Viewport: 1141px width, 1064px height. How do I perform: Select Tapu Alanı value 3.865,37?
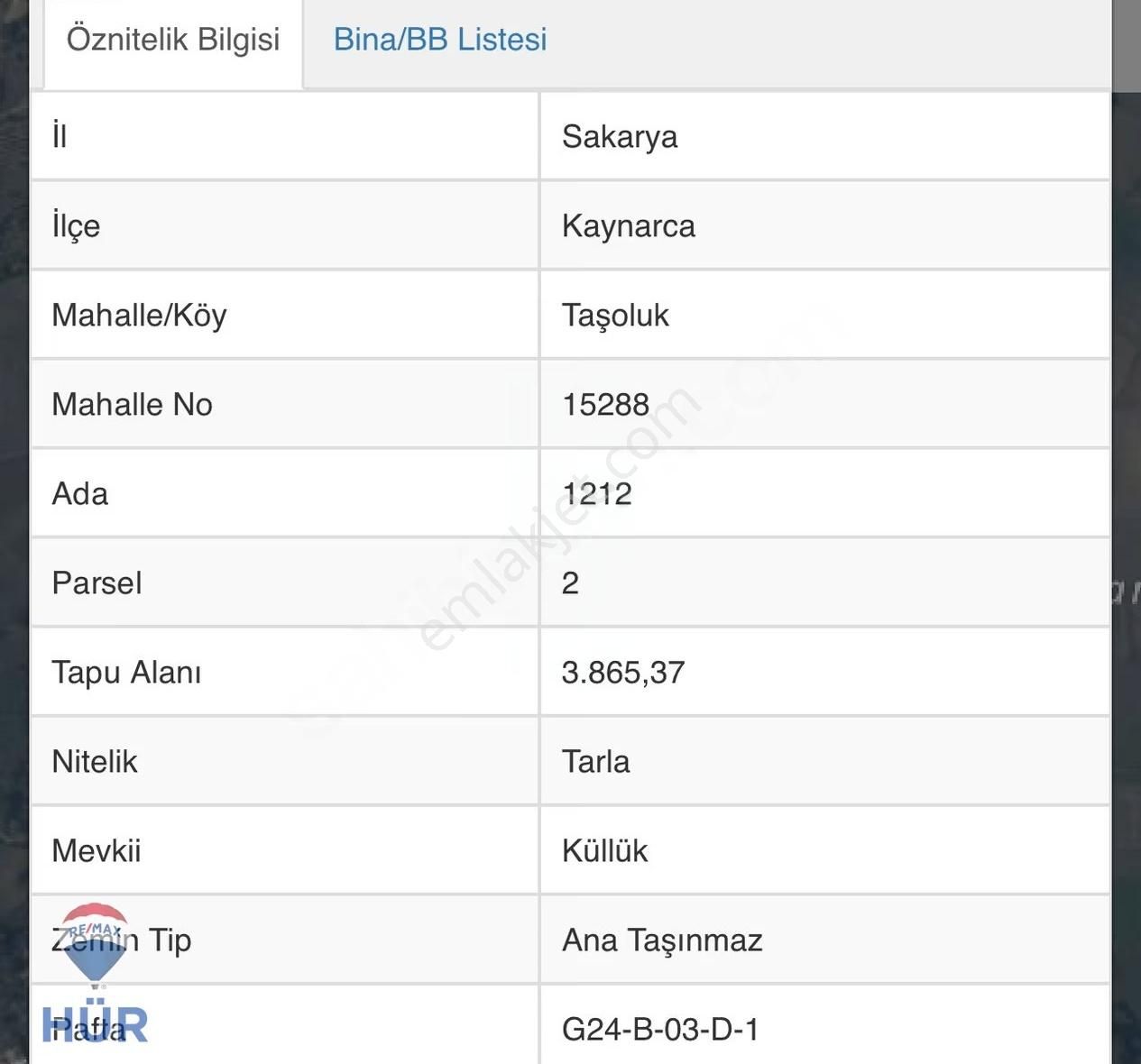click(x=622, y=672)
